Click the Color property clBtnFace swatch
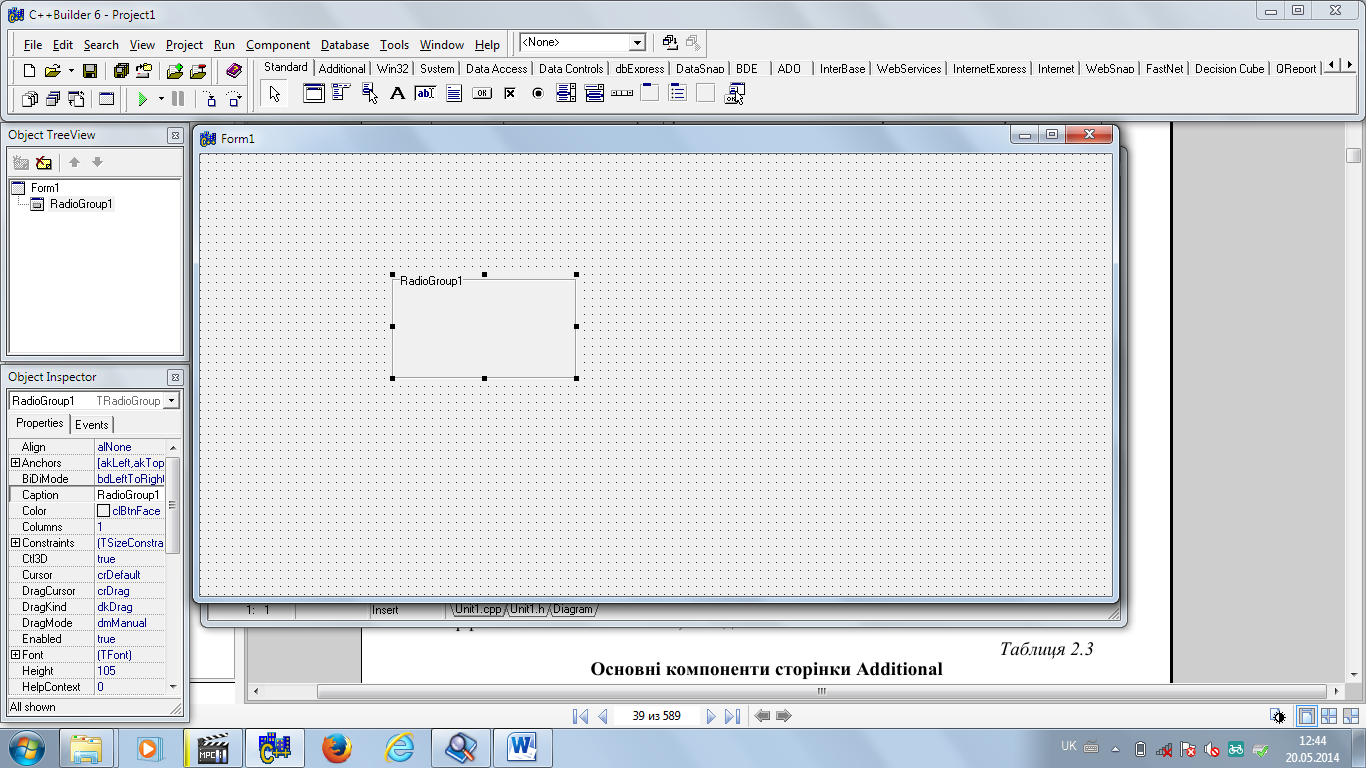The image size is (1366, 768). 103,511
